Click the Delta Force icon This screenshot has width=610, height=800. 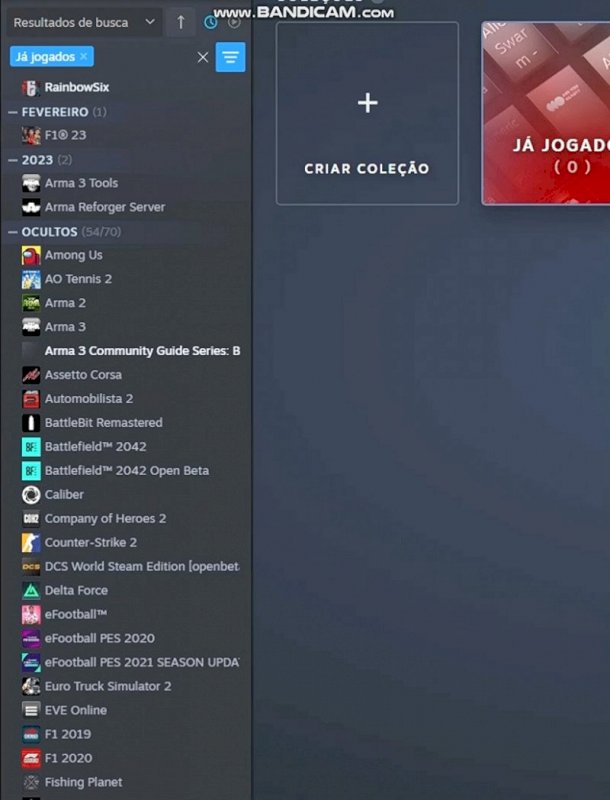coord(31,590)
